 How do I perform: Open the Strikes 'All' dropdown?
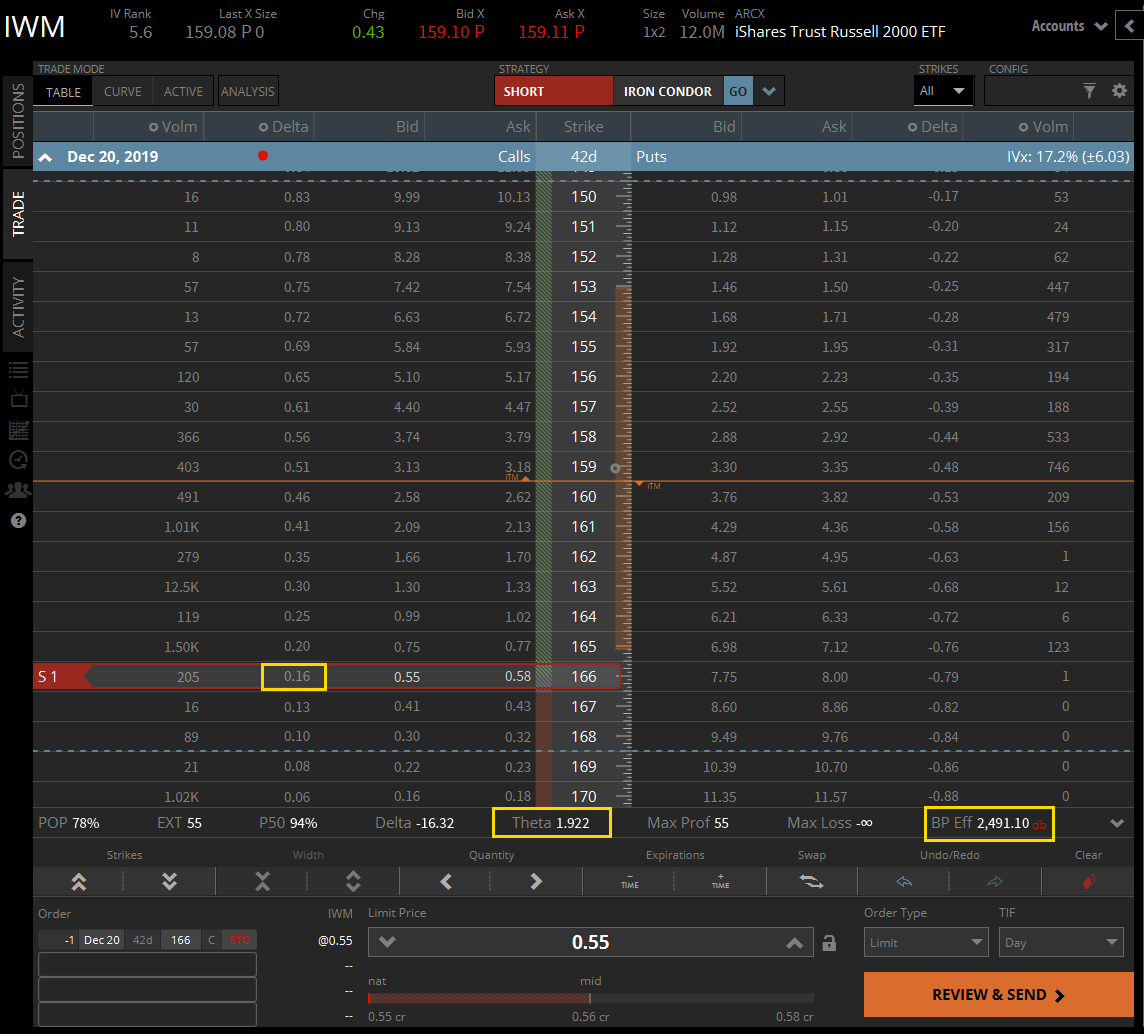(943, 91)
